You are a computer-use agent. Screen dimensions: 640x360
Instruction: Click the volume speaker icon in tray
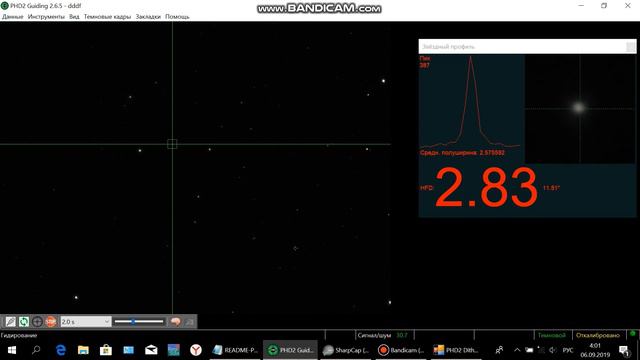(553, 350)
